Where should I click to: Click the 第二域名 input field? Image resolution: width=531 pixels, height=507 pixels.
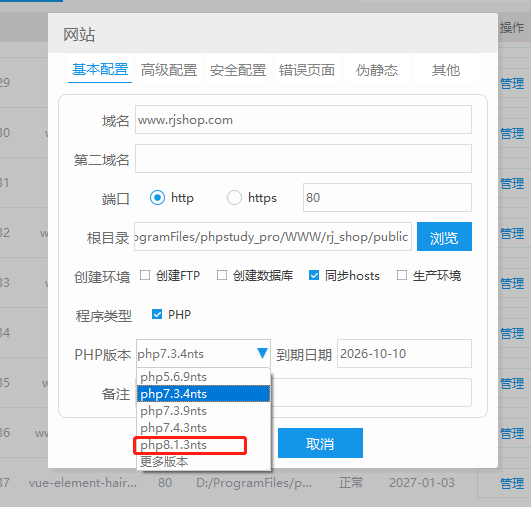tap(303, 159)
